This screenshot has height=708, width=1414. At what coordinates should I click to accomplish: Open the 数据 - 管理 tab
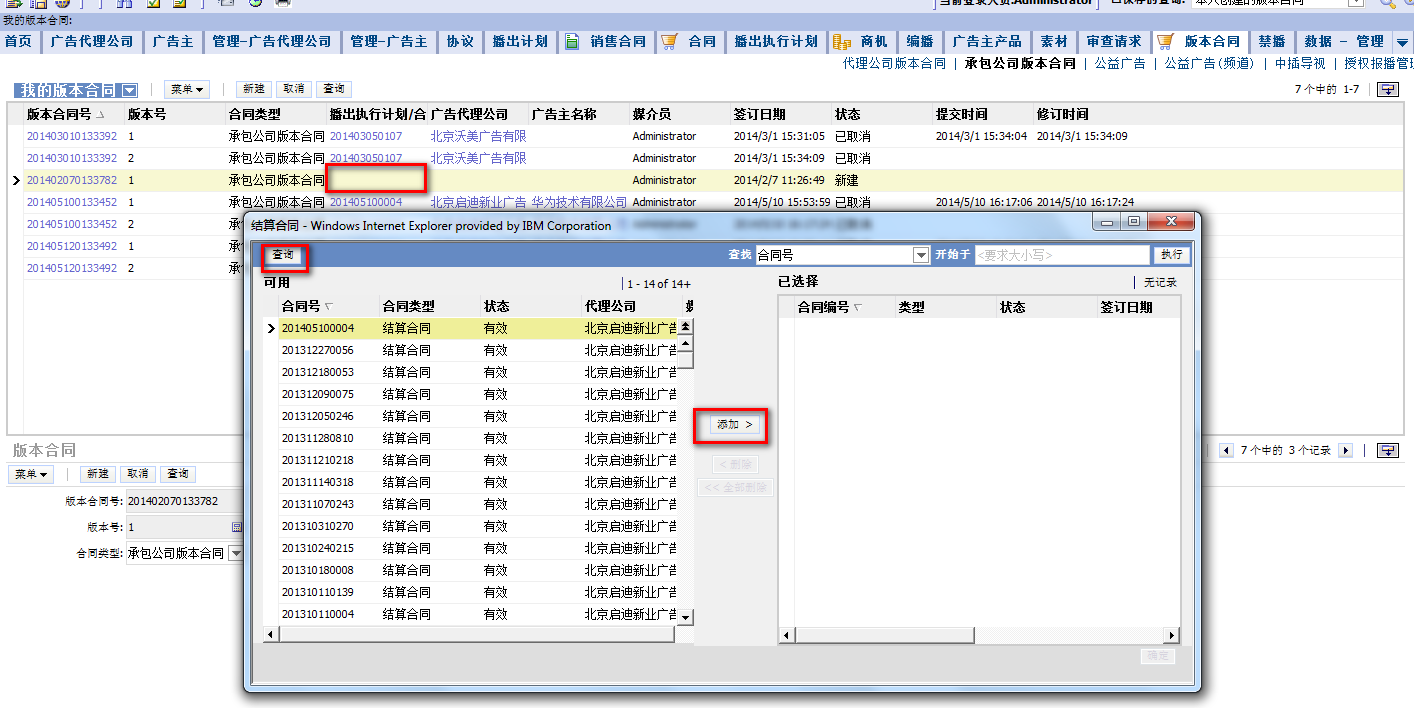click(x=1344, y=41)
